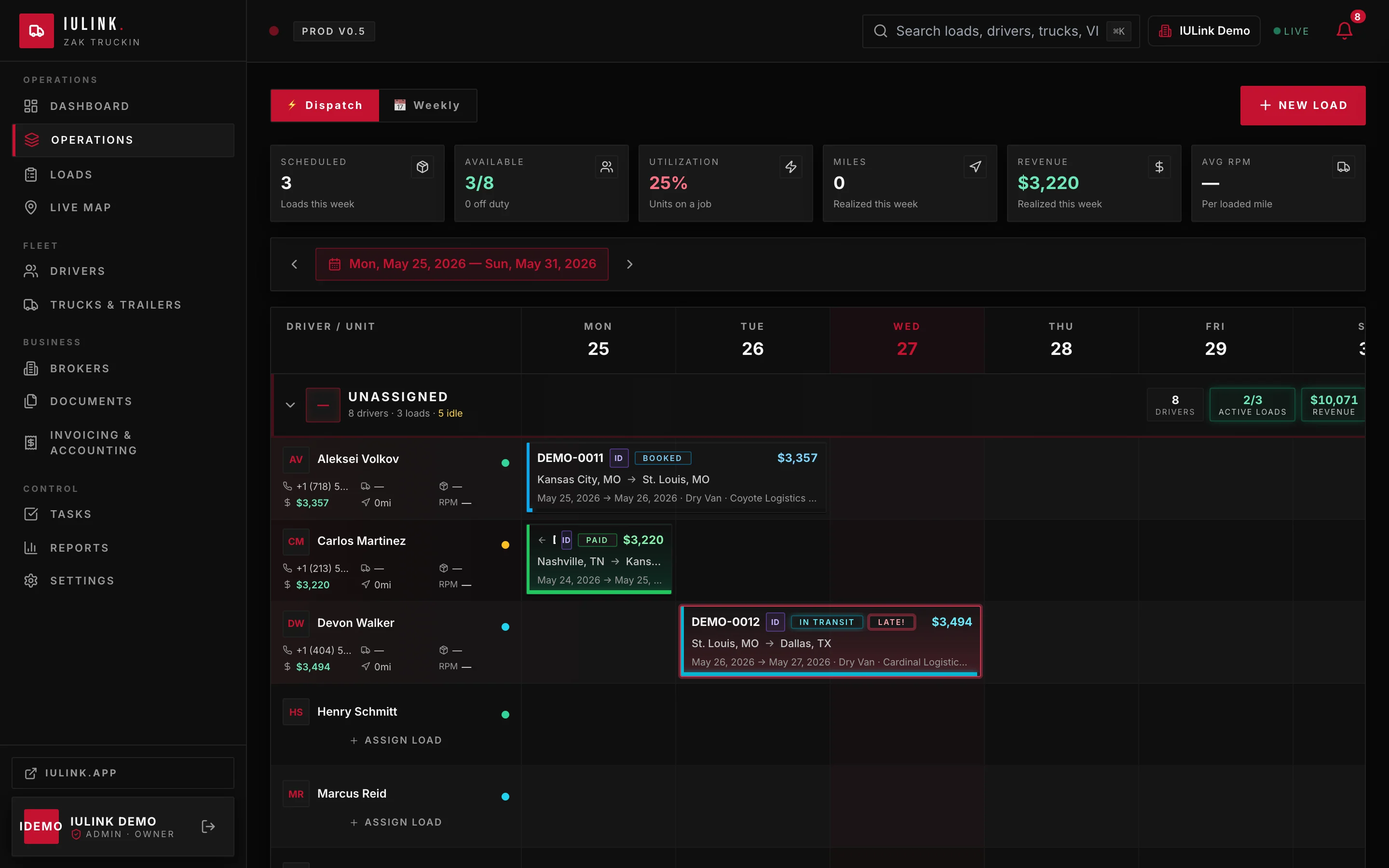Collapse the UNASSIGNED group chevron
This screenshot has height=868, width=1389.
tap(290, 405)
